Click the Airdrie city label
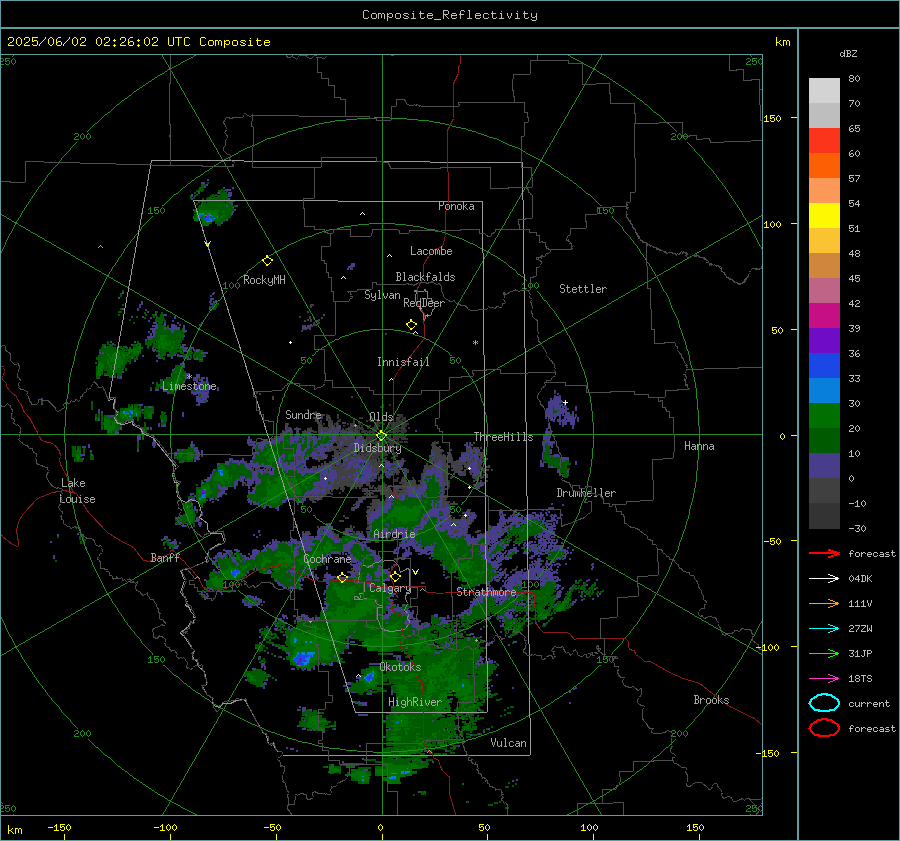 (394, 534)
